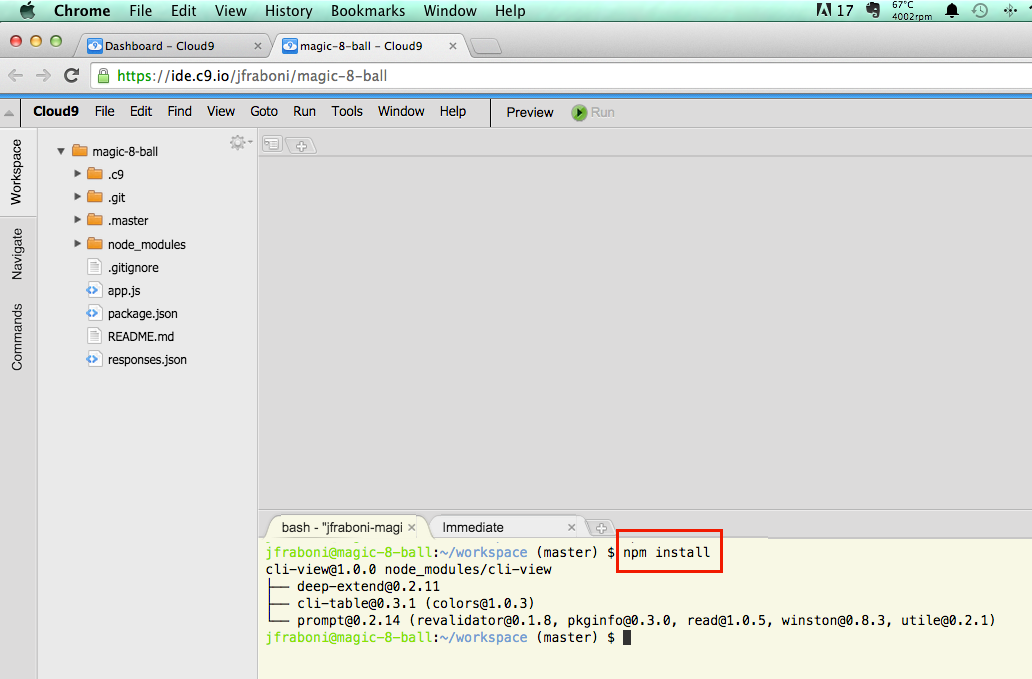Screen dimensions: 1032x679
Task: Open the Cloud9 Run menu
Action: [x=304, y=111]
